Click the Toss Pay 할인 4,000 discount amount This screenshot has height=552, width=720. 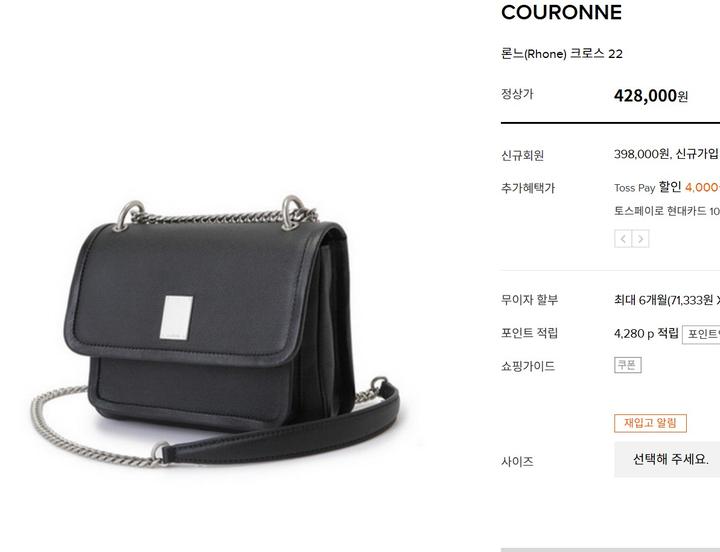(x=702, y=187)
